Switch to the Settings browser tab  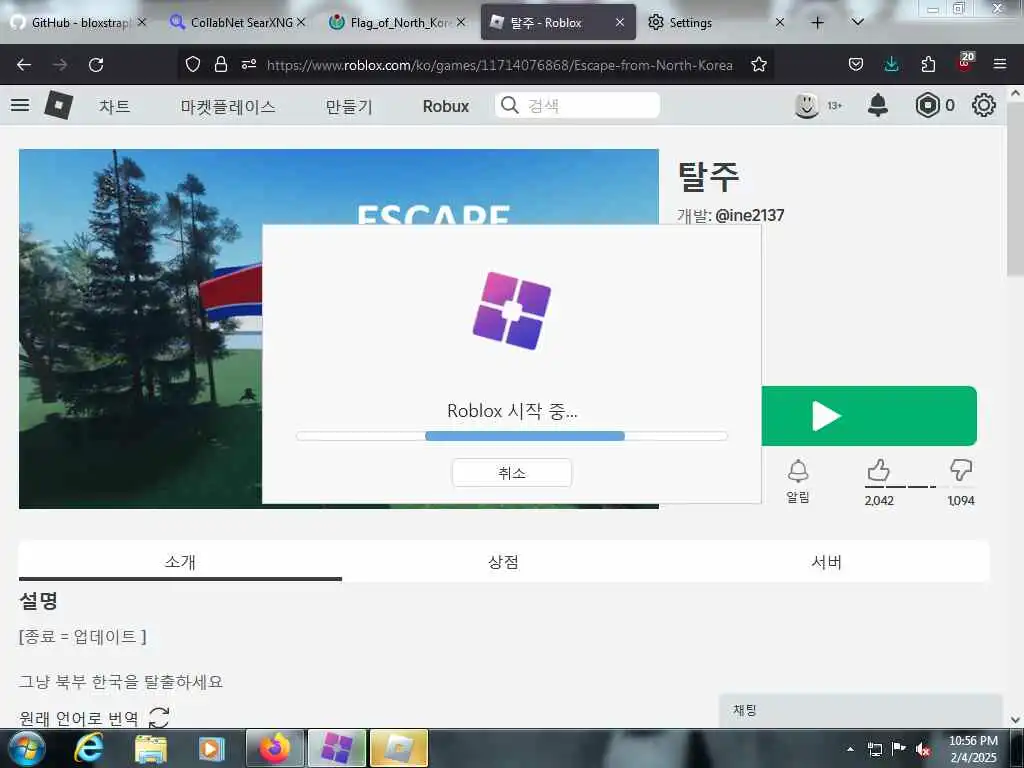[715, 23]
